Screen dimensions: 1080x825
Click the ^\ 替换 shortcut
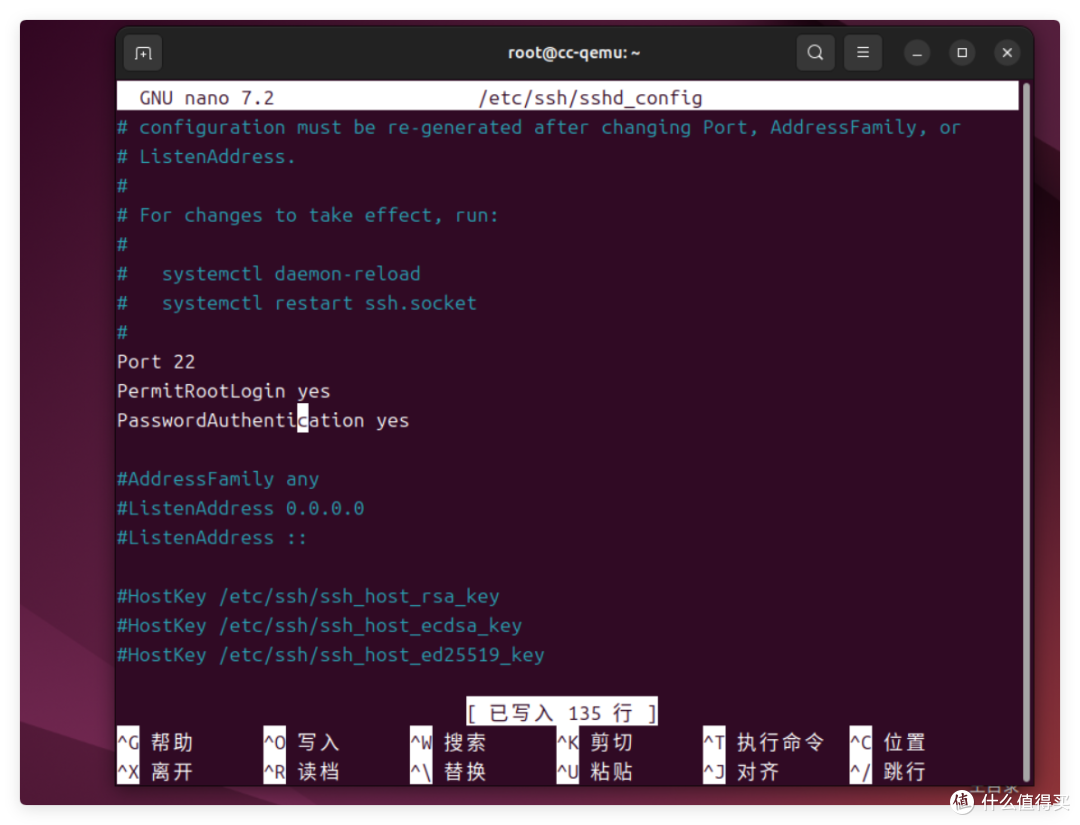[449, 771]
